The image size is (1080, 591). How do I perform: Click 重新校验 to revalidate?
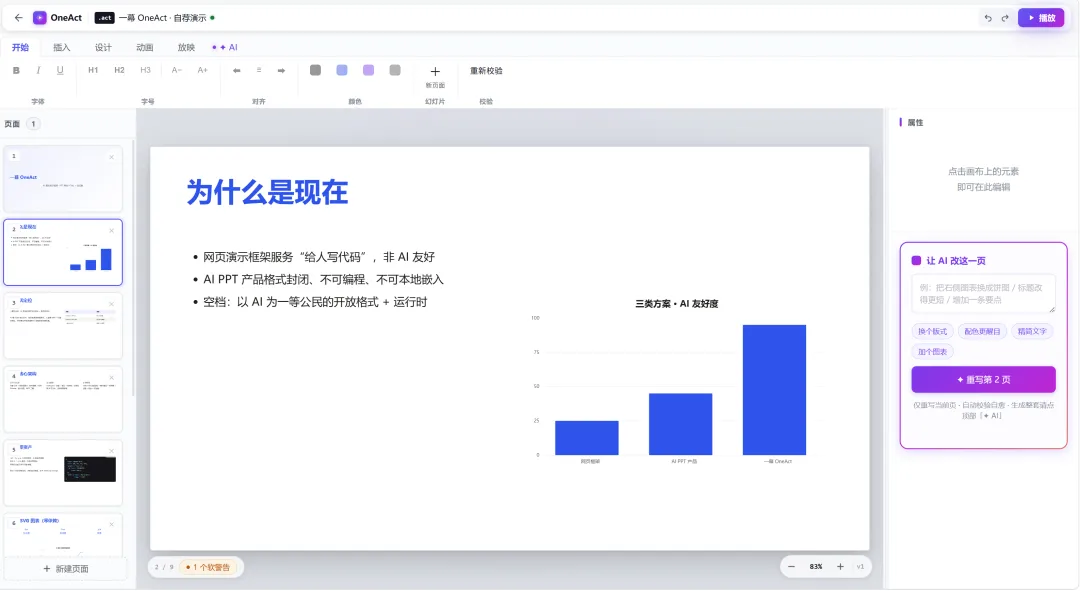pyautogui.click(x=486, y=71)
